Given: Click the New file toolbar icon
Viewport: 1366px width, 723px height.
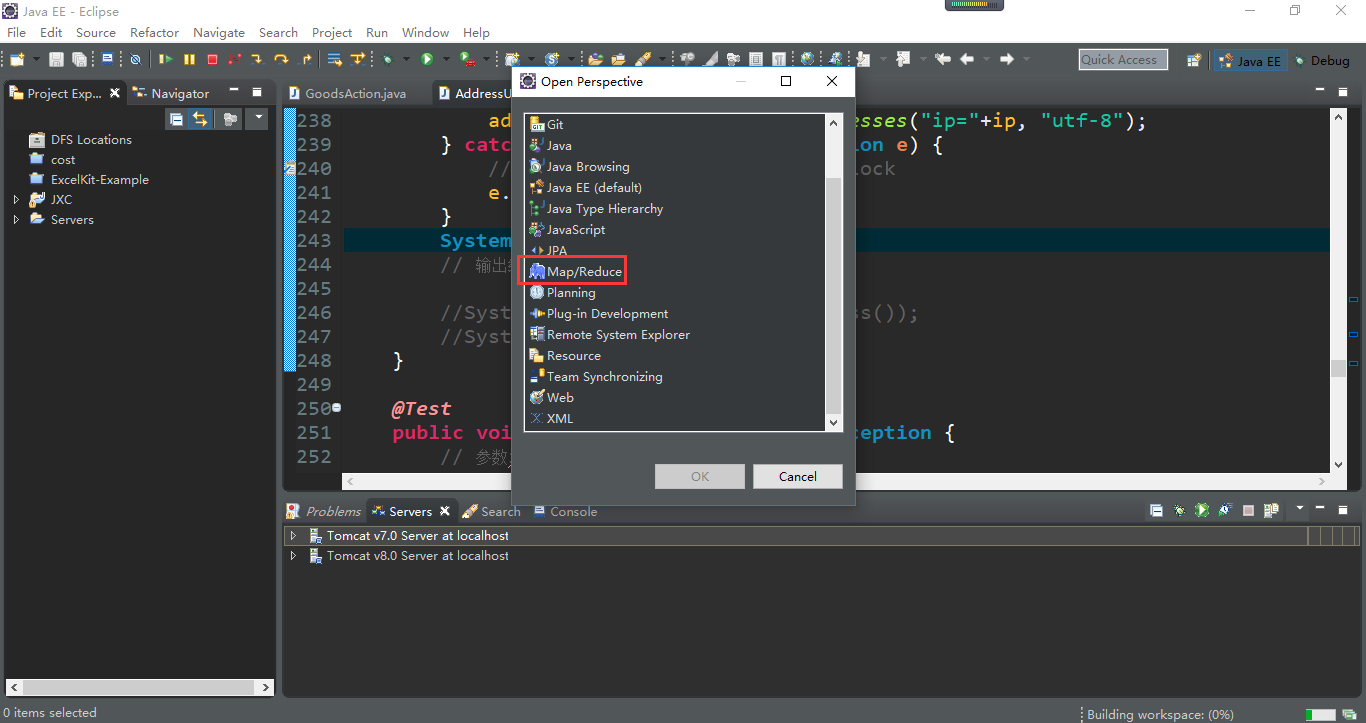Looking at the screenshot, I should (x=15, y=60).
